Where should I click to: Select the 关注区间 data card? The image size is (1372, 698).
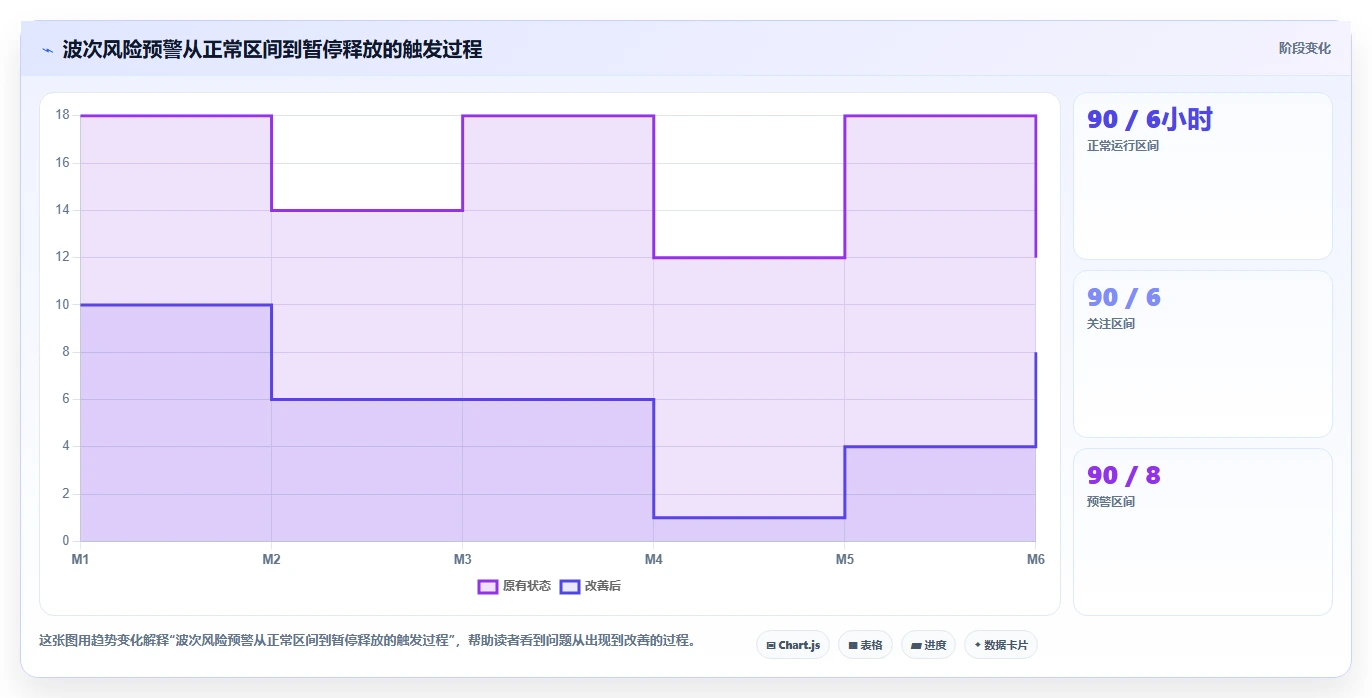pyautogui.click(x=1202, y=354)
